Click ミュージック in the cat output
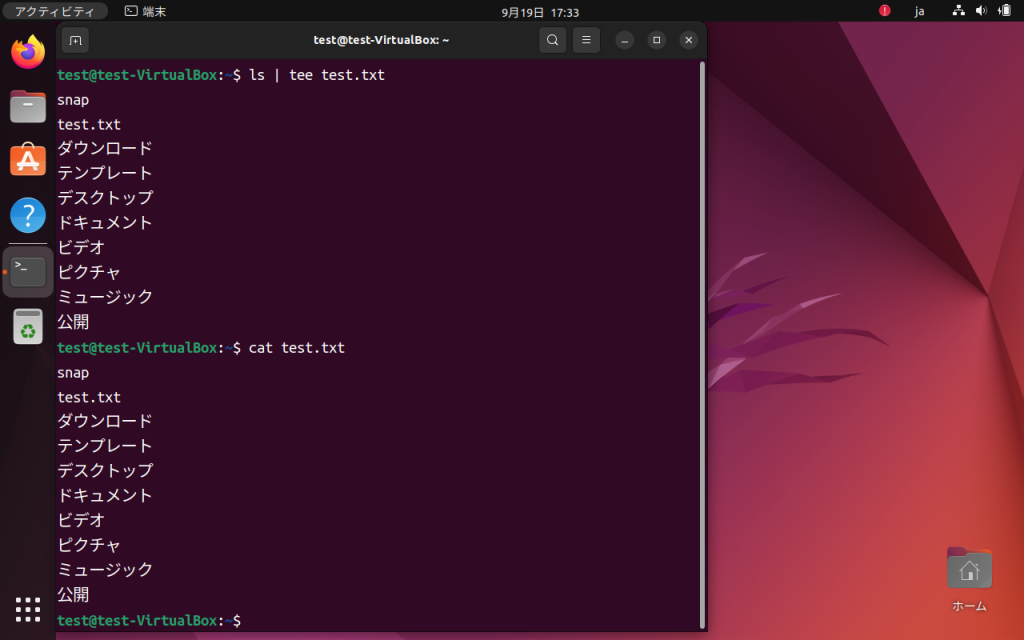The image size is (1024, 640). coord(104,570)
